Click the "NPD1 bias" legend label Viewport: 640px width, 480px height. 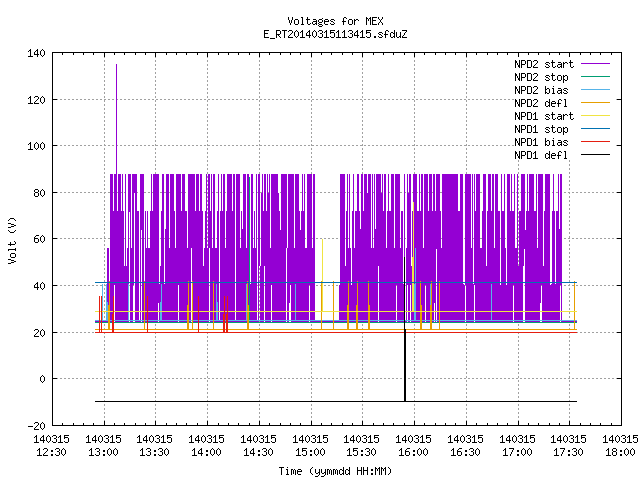pyautogui.click(x=541, y=142)
